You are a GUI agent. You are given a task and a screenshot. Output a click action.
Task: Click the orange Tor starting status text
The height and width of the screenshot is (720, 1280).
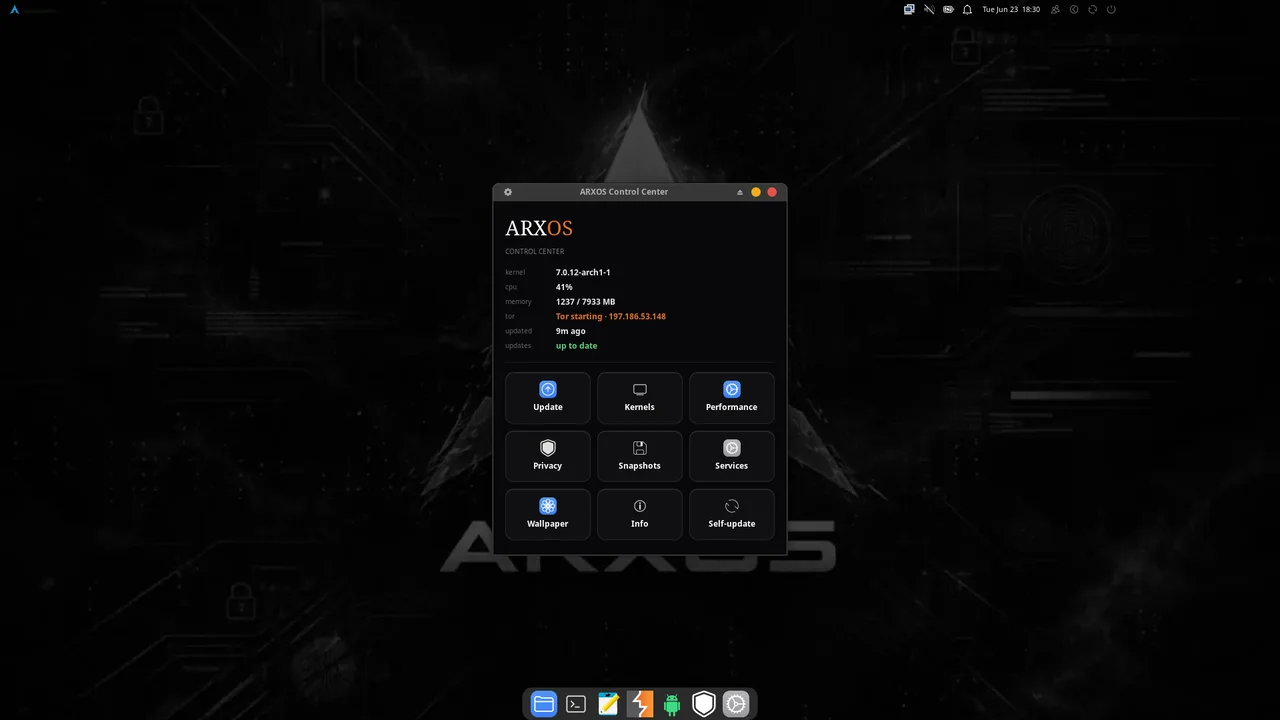pyautogui.click(x=611, y=316)
